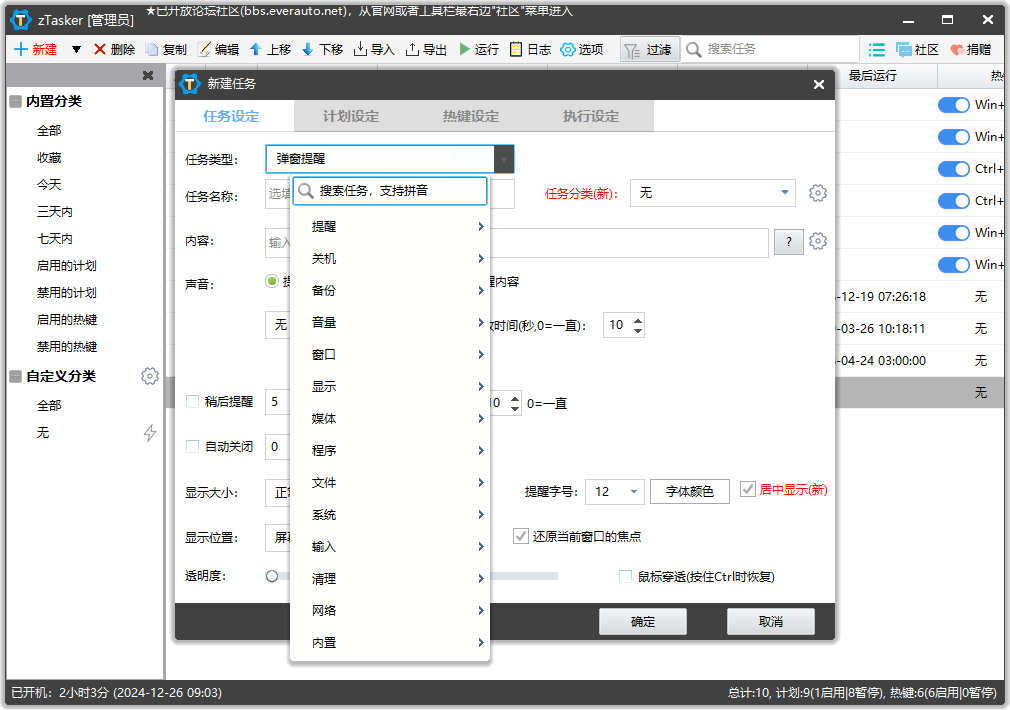This screenshot has width=1010, height=710.
Task: Uncheck 居中显示(新) option
Action: (748, 490)
